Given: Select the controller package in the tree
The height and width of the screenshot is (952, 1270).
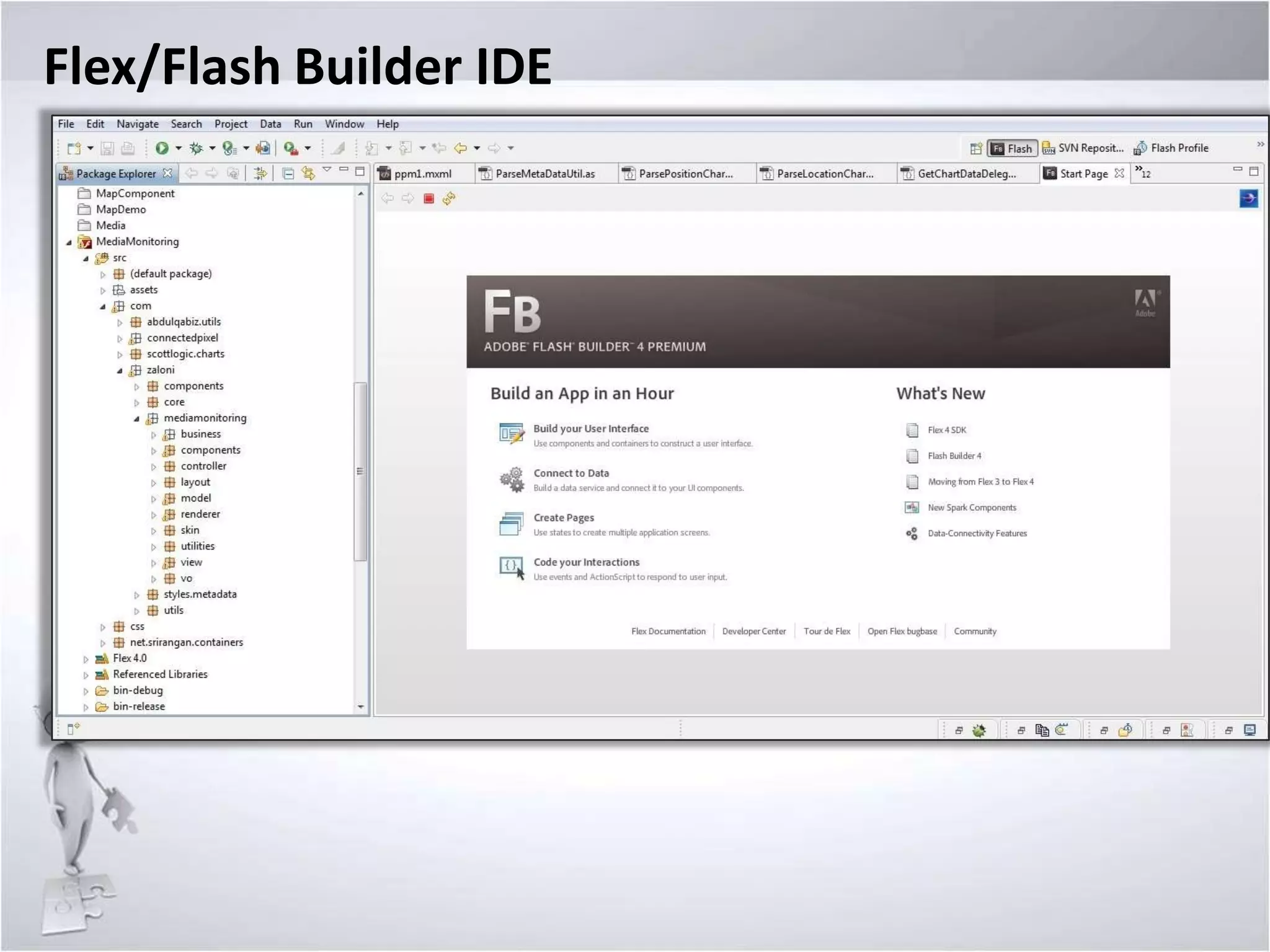Looking at the screenshot, I should click(203, 466).
